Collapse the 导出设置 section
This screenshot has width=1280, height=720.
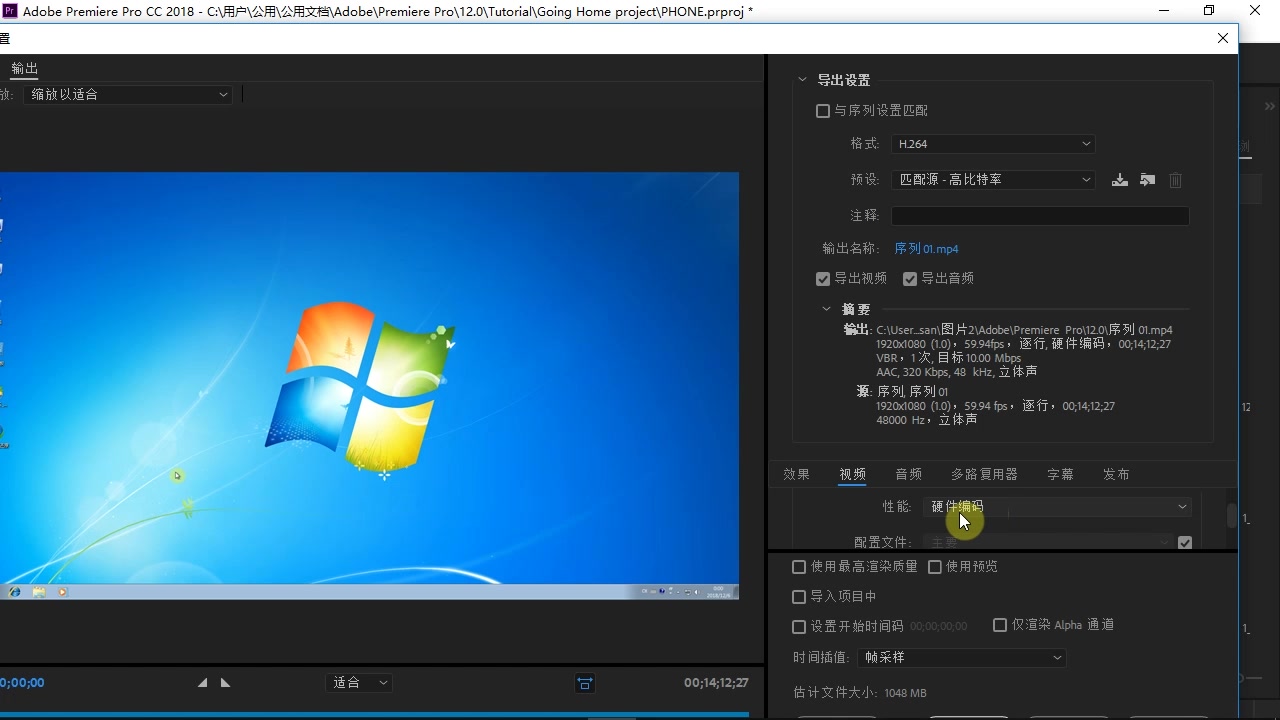pos(802,80)
